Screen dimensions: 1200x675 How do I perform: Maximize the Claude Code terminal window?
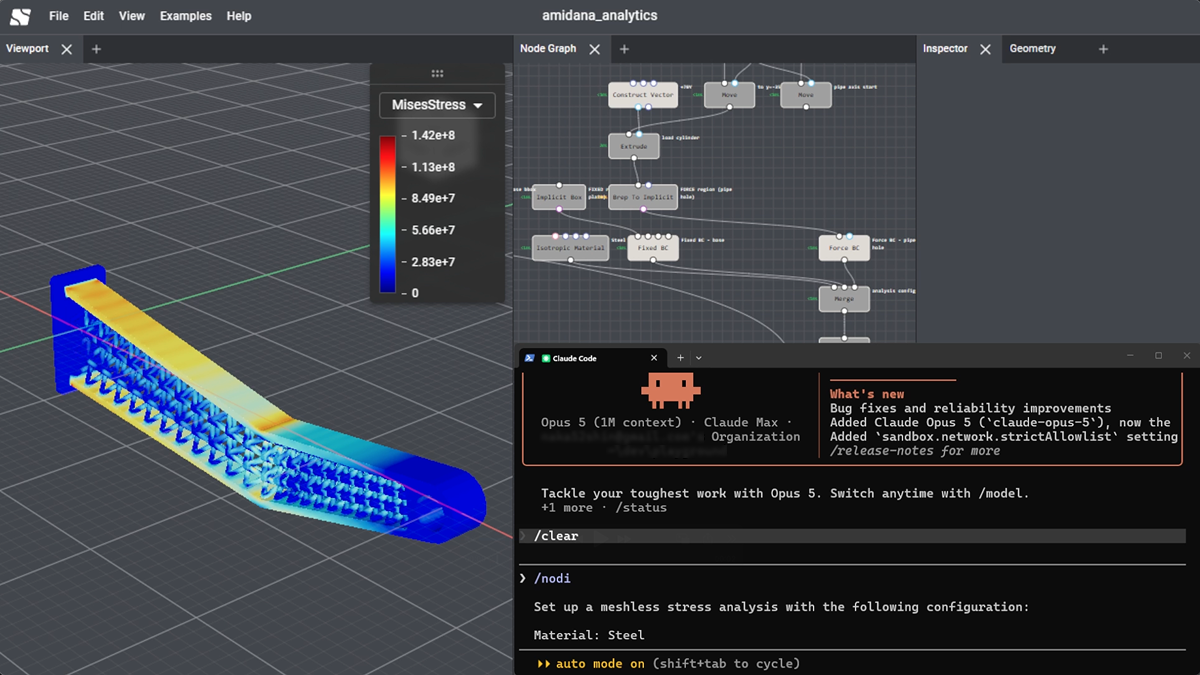click(1159, 356)
